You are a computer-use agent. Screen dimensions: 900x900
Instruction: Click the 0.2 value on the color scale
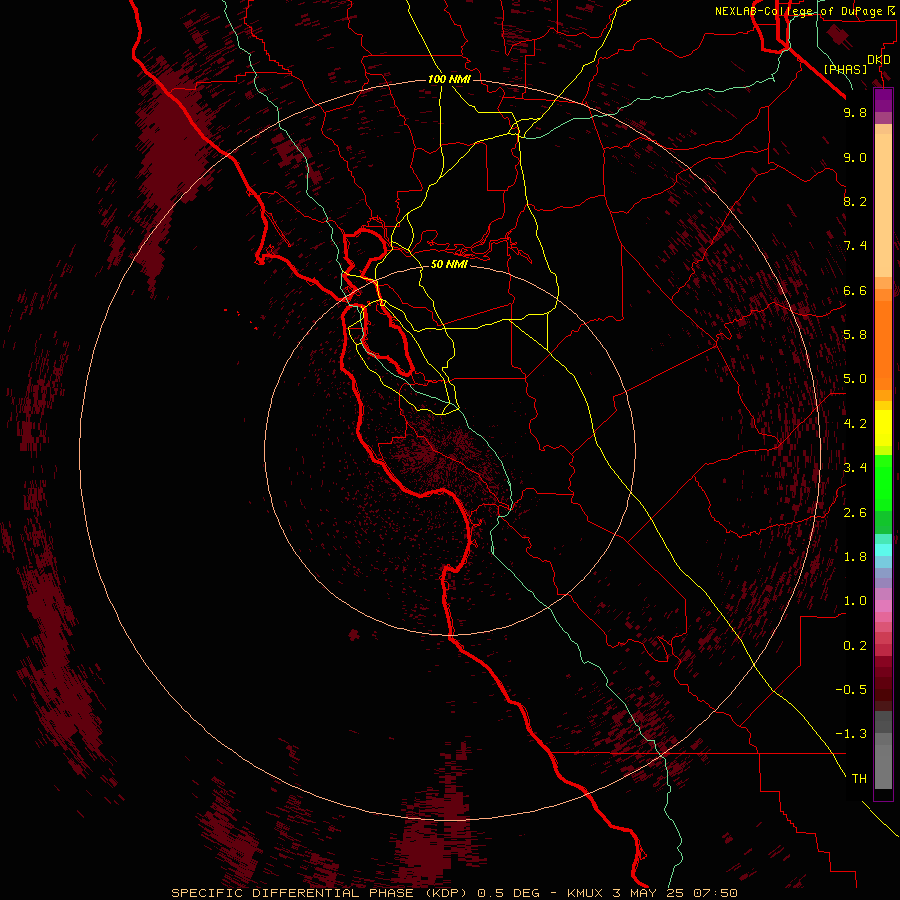[x=855, y=646]
